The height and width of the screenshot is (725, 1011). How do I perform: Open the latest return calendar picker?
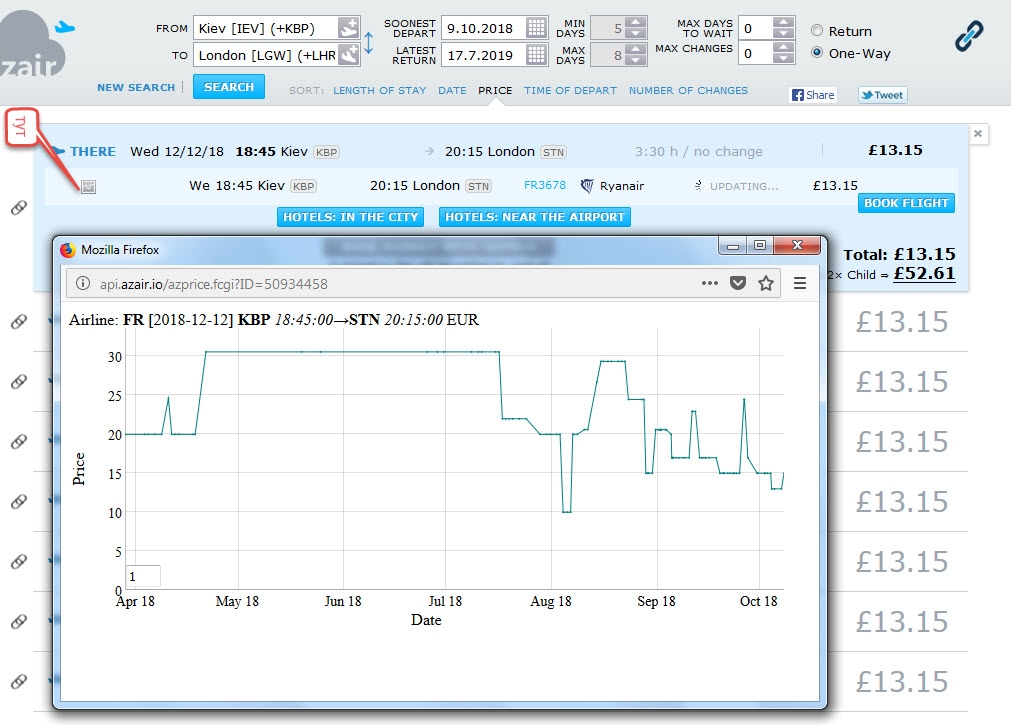537,54
